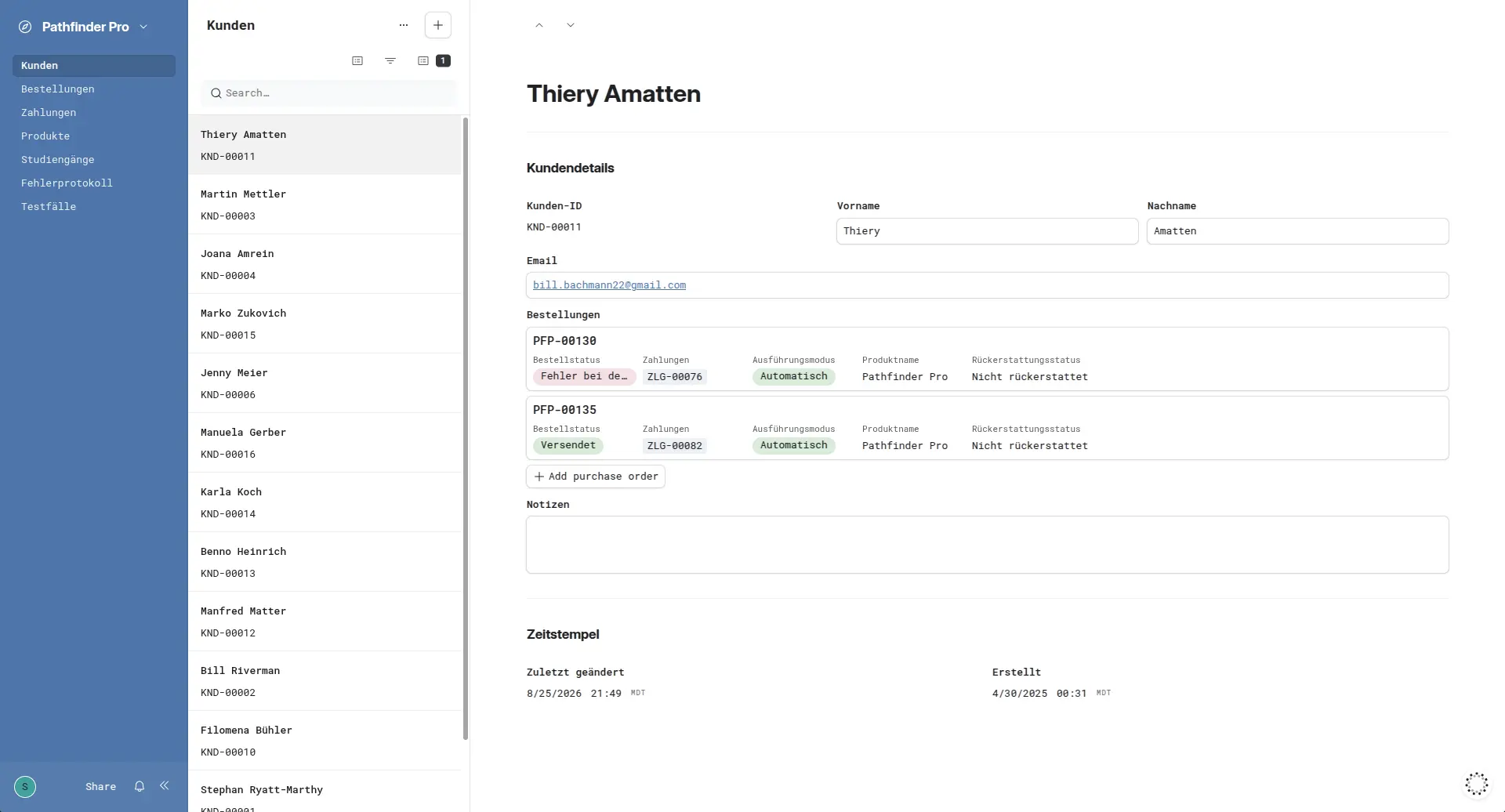This screenshot has width=1505, height=812.
Task: Open the Bestellungen sidebar section
Action: (94, 89)
